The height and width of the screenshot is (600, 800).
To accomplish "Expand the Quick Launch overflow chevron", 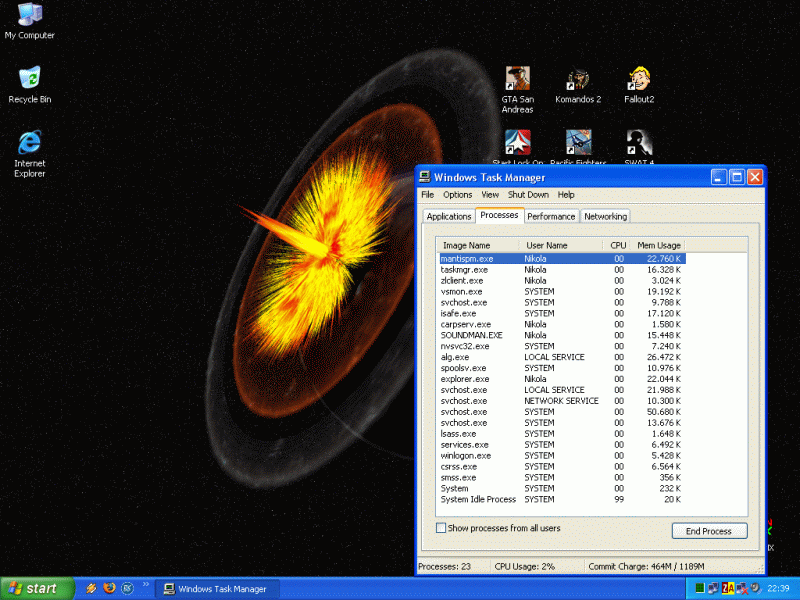I will [x=146, y=585].
